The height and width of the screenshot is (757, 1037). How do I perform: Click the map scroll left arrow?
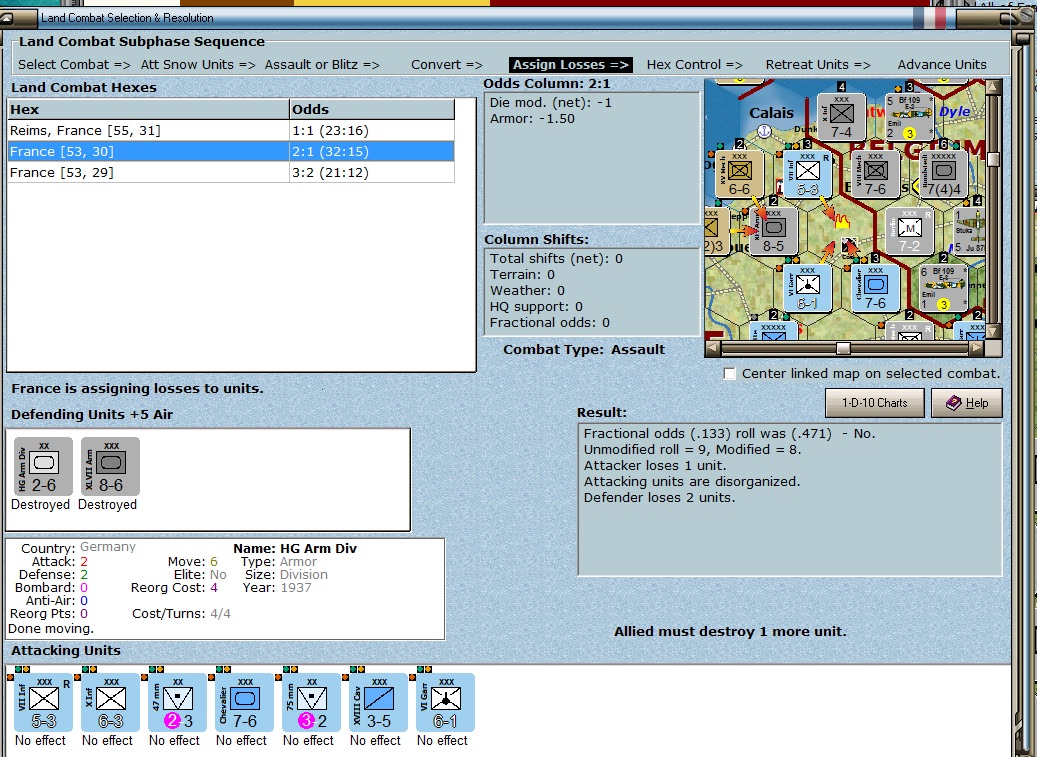click(712, 348)
